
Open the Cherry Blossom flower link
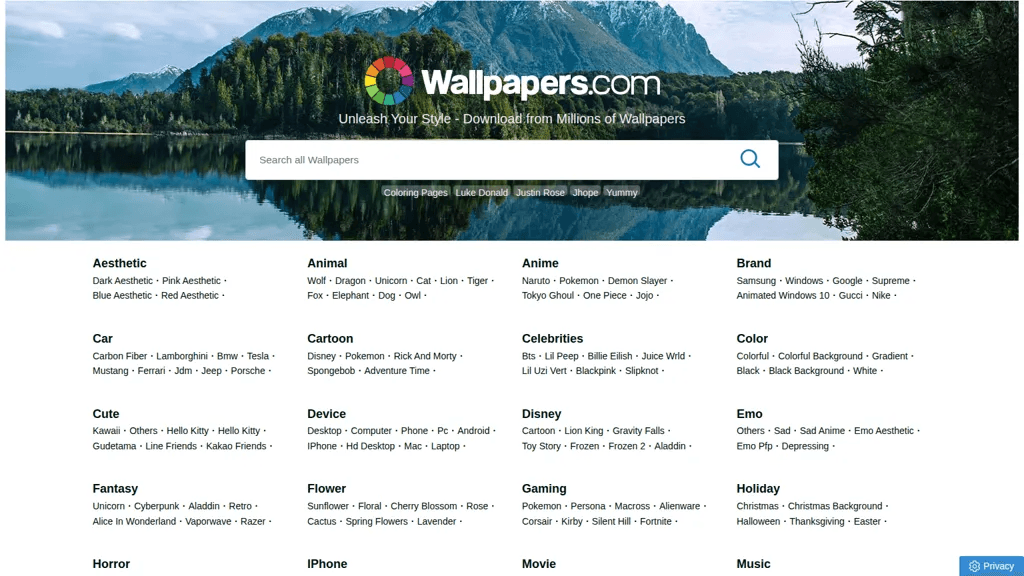tap(423, 506)
